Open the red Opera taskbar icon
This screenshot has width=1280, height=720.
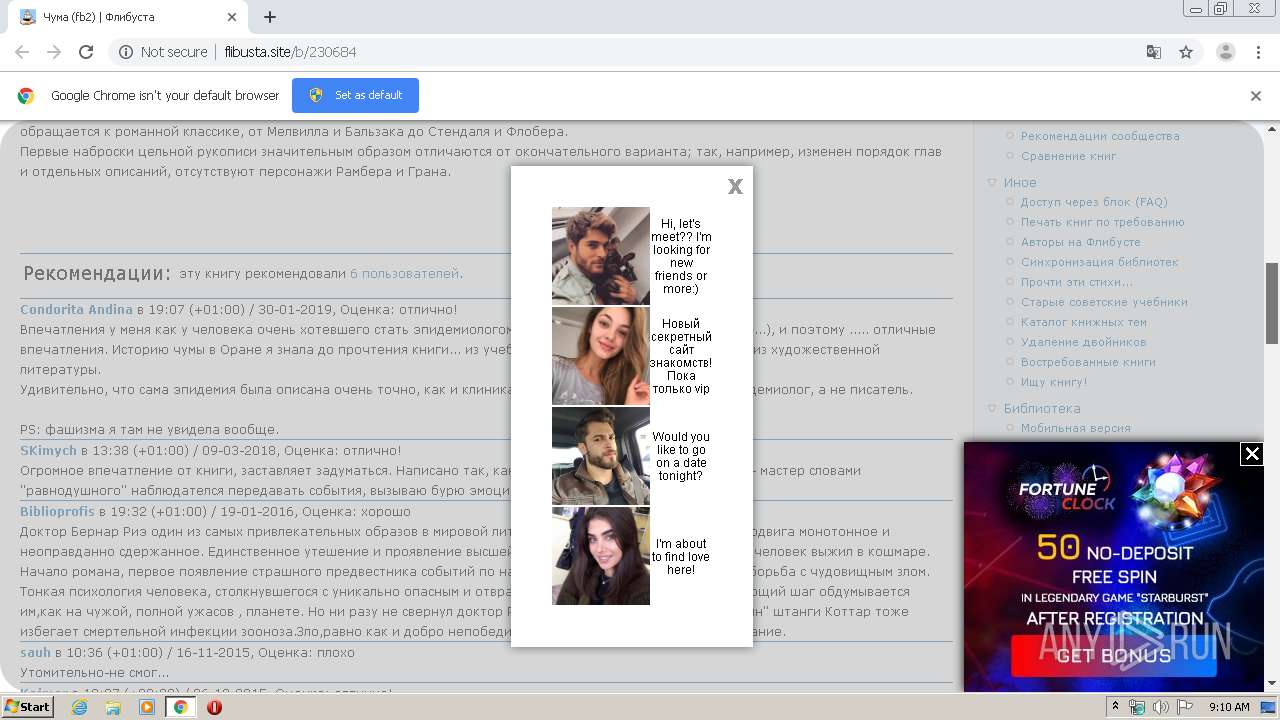tap(214, 707)
